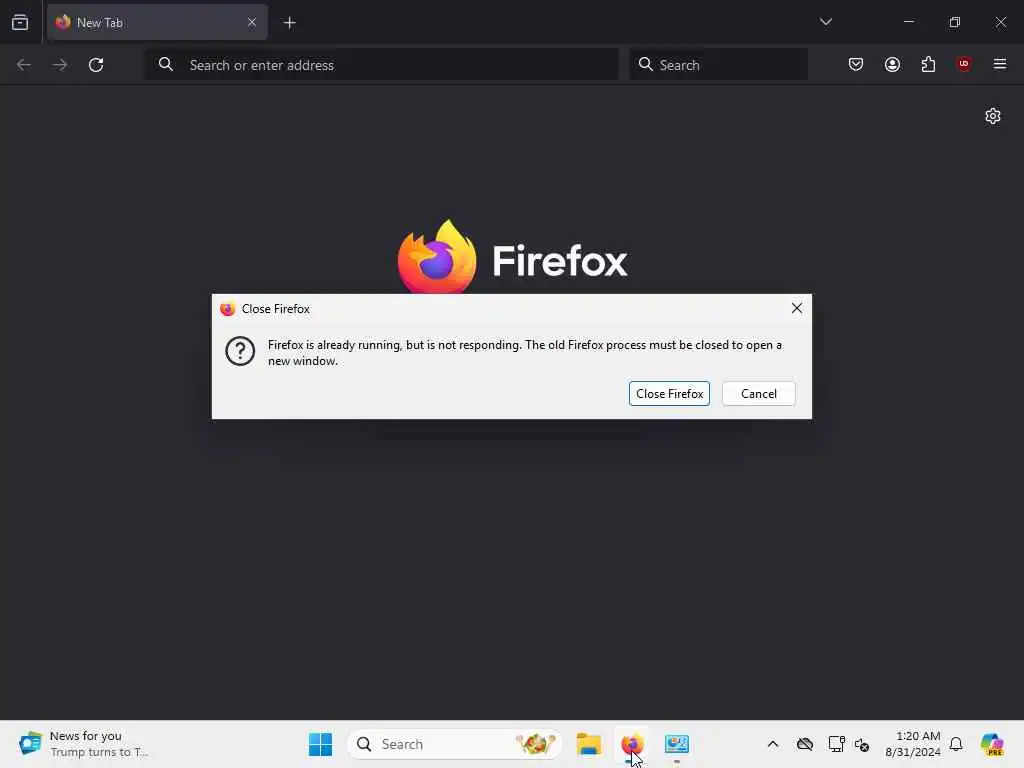This screenshot has width=1024, height=768.
Task: Open the Firefox account icon
Action: click(x=892, y=64)
